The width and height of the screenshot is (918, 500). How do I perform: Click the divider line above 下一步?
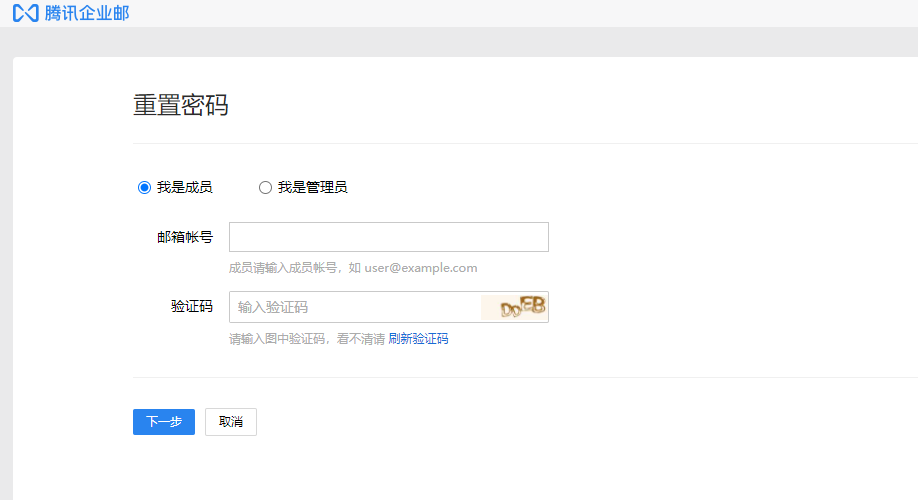click(x=500, y=377)
